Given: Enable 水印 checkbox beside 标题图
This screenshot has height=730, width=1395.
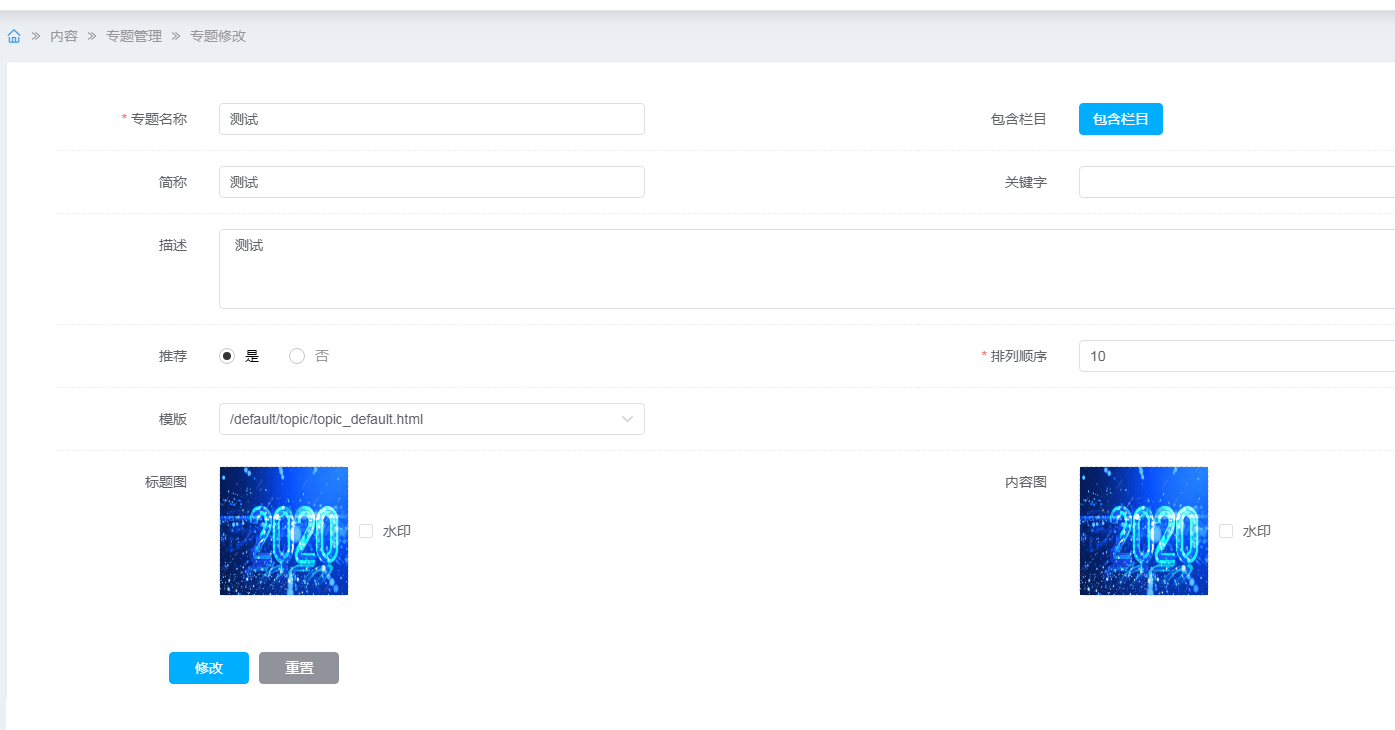Looking at the screenshot, I should click(366, 531).
